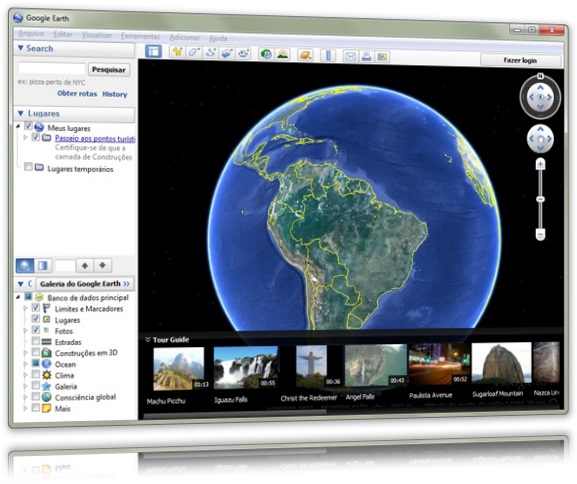Toggle the sidebar visibility toolbar icon
This screenshot has height=484, width=577.
(153, 51)
